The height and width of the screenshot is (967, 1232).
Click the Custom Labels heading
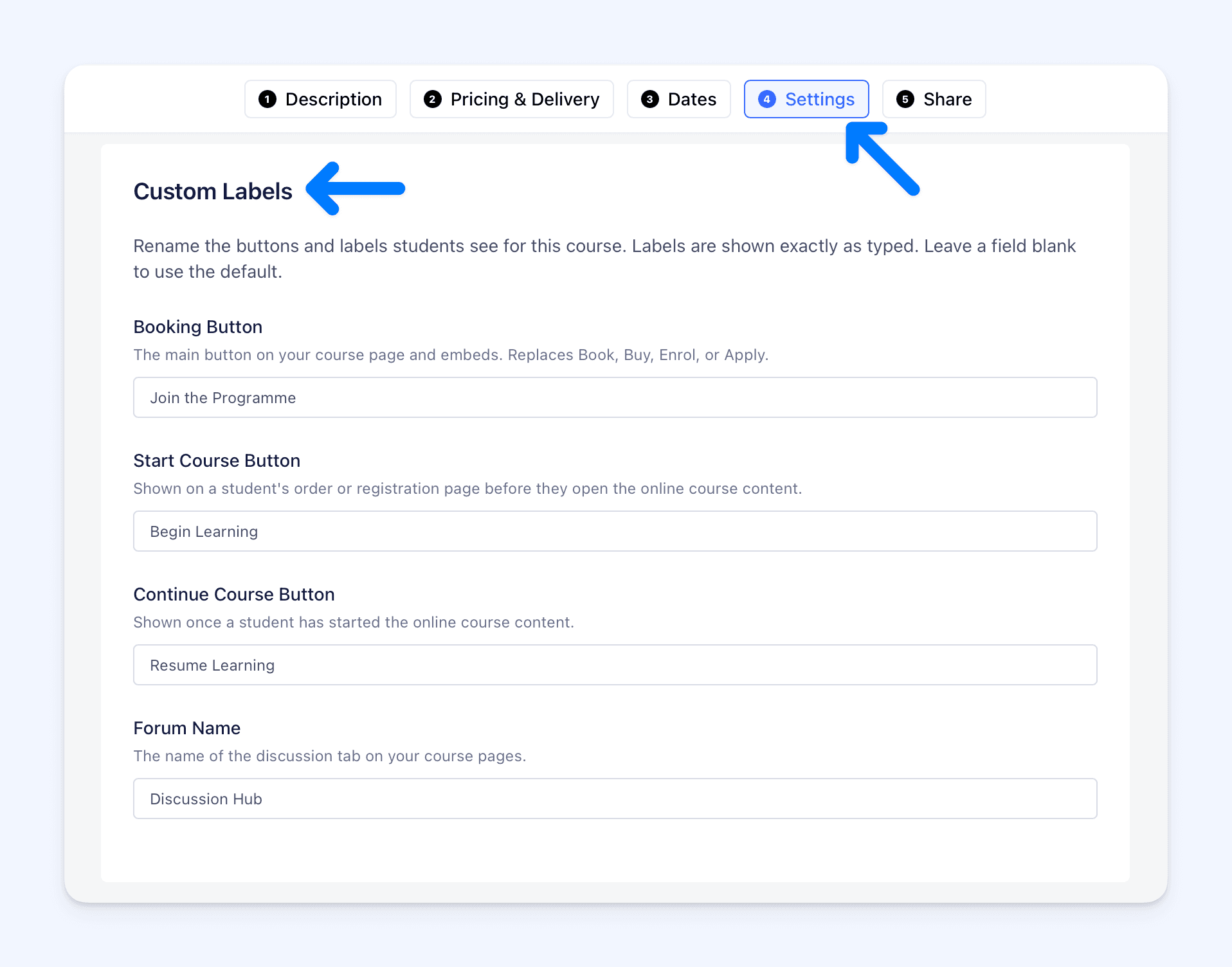click(x=213, y=192)
